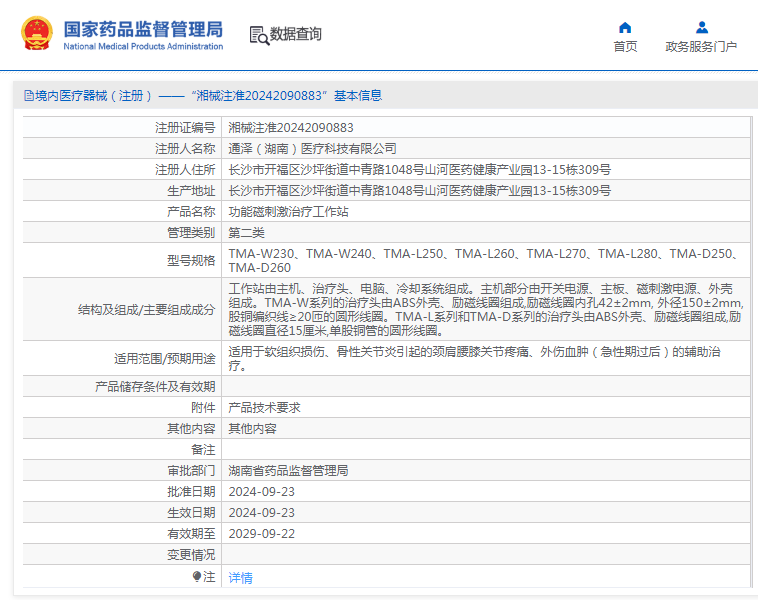Click the lightbulb icon beside 注

point(196,576)
